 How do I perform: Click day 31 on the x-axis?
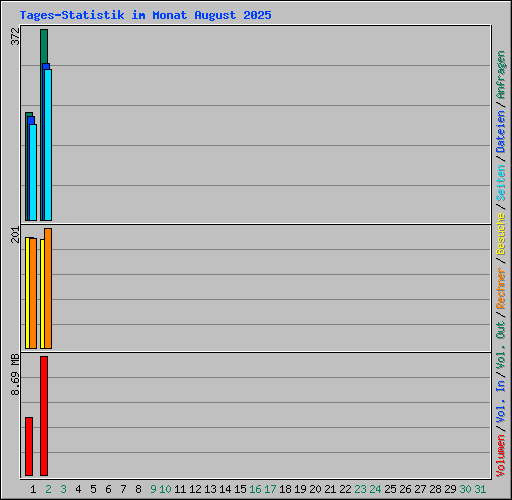point(480,489)
